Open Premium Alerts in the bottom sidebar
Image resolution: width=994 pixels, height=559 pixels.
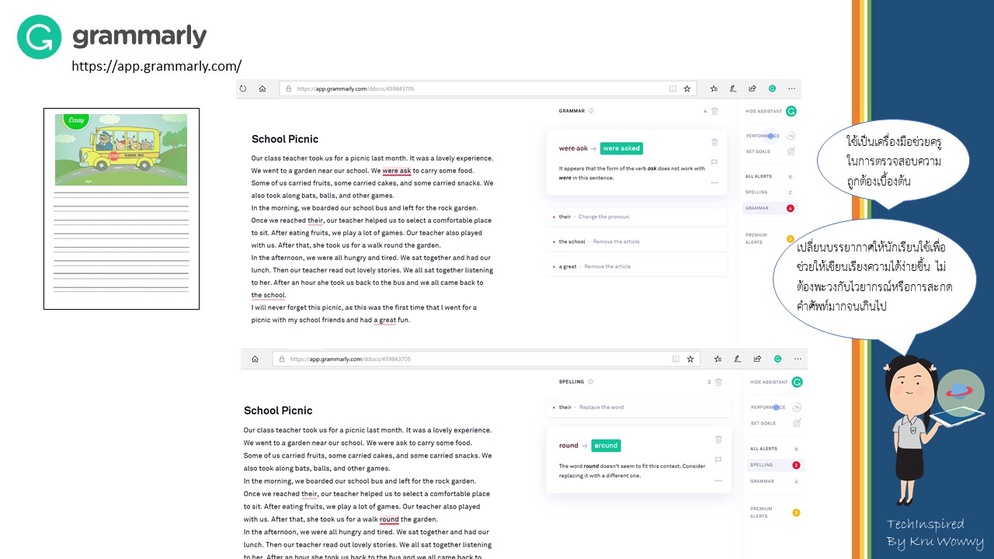775,512
